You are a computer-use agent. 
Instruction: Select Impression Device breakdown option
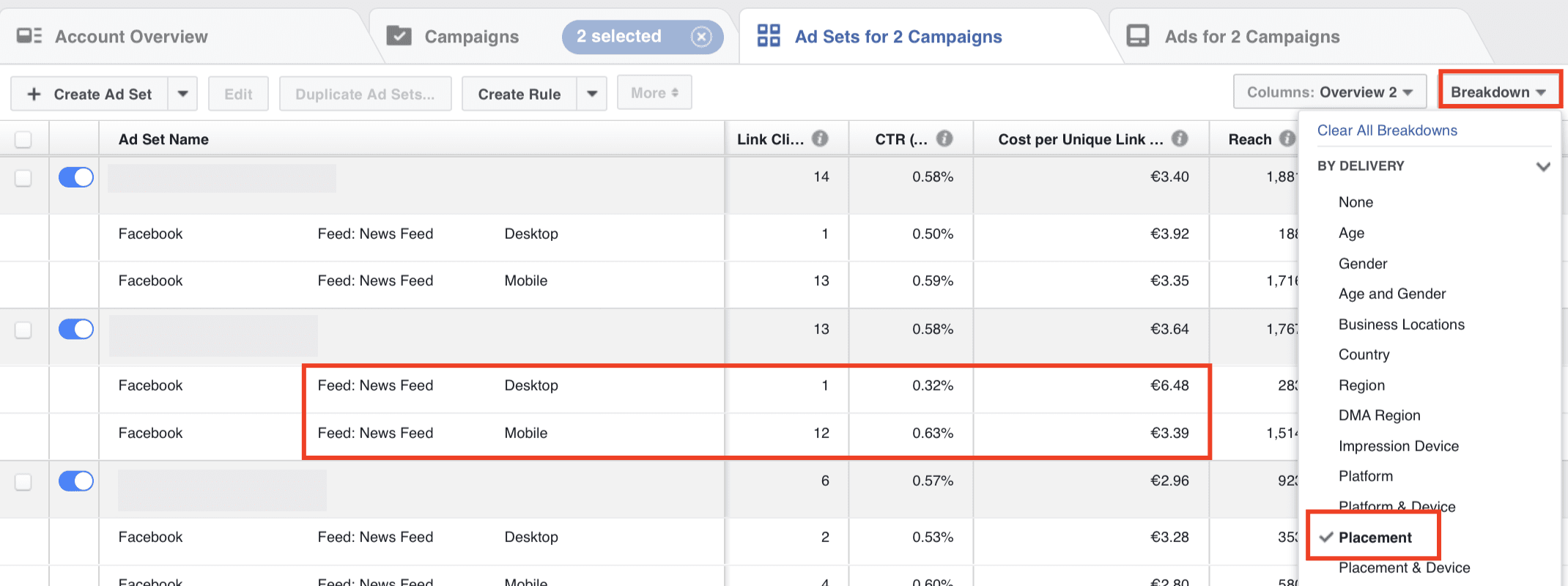[1398, 446]
